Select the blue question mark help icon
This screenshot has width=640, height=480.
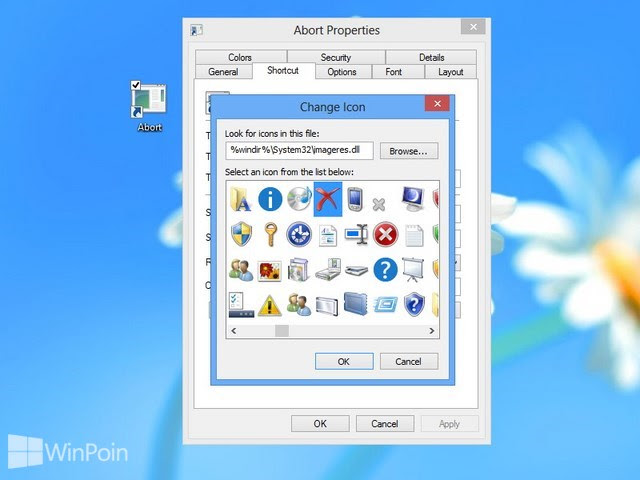385,269
